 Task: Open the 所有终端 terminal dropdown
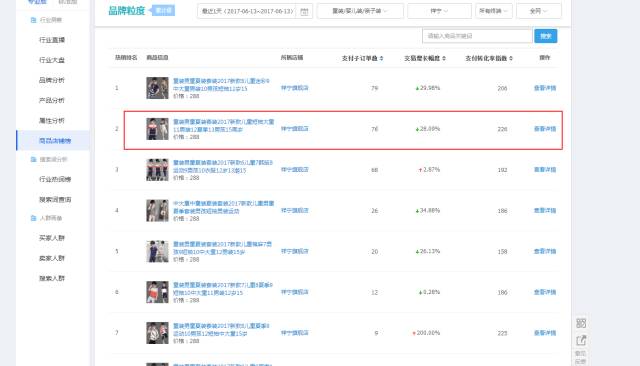point(493,11)
